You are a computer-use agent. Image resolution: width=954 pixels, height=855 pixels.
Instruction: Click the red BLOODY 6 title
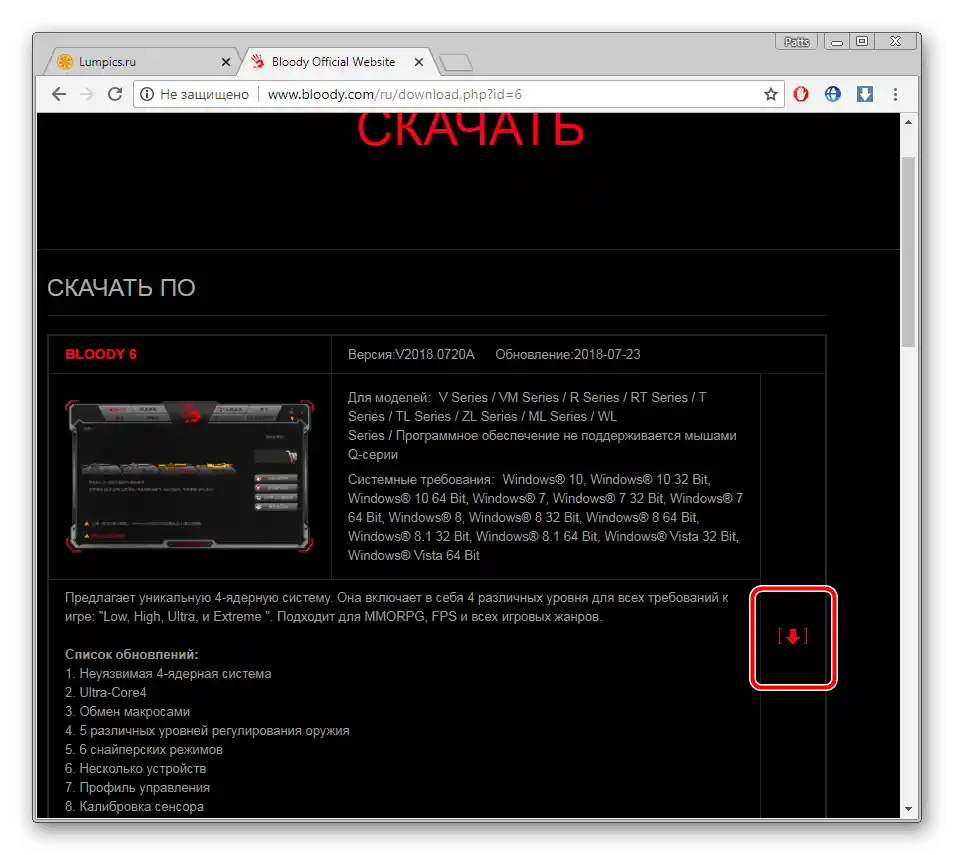101,354
